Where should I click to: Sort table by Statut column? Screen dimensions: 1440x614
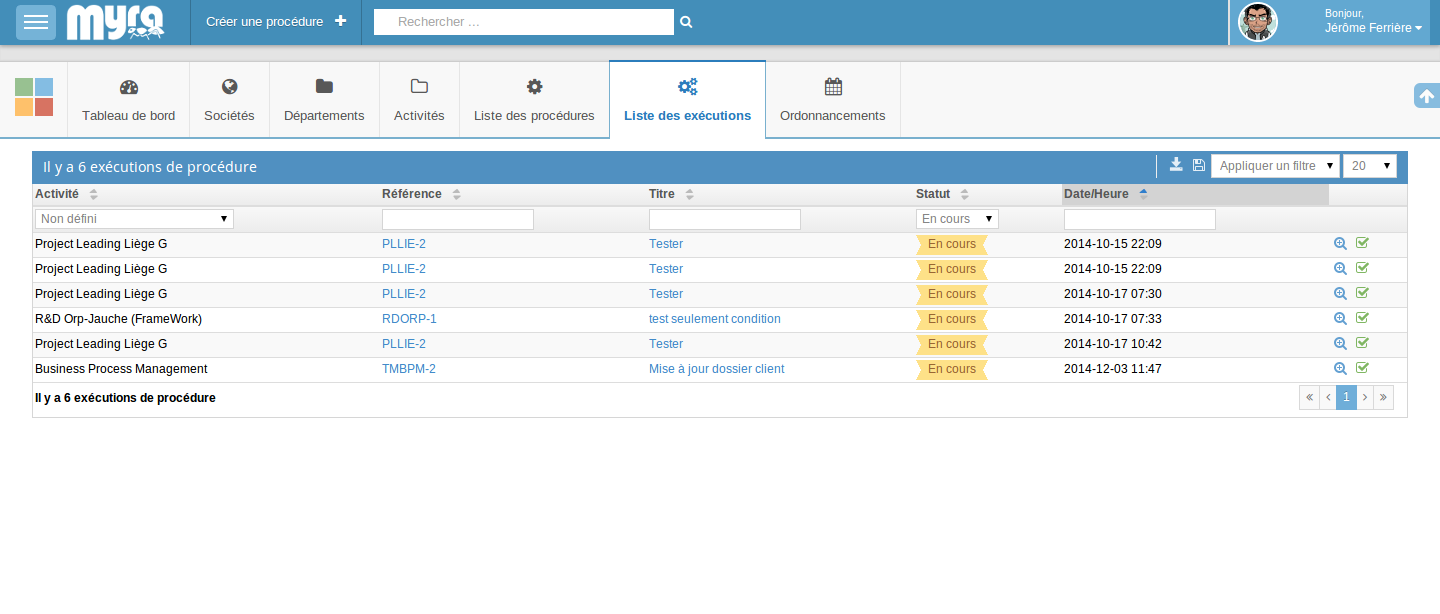[943, 194]
